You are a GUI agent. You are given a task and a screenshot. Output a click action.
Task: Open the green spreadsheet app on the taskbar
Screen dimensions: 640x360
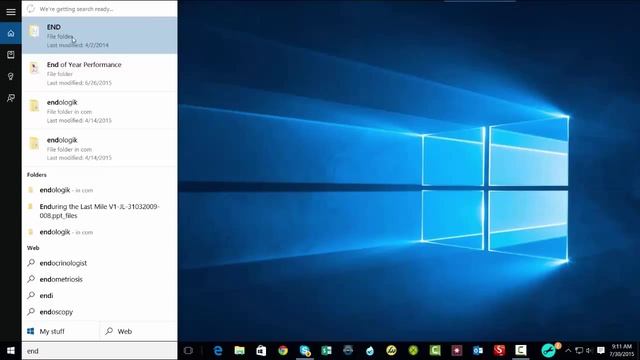[x=327, y=351]
